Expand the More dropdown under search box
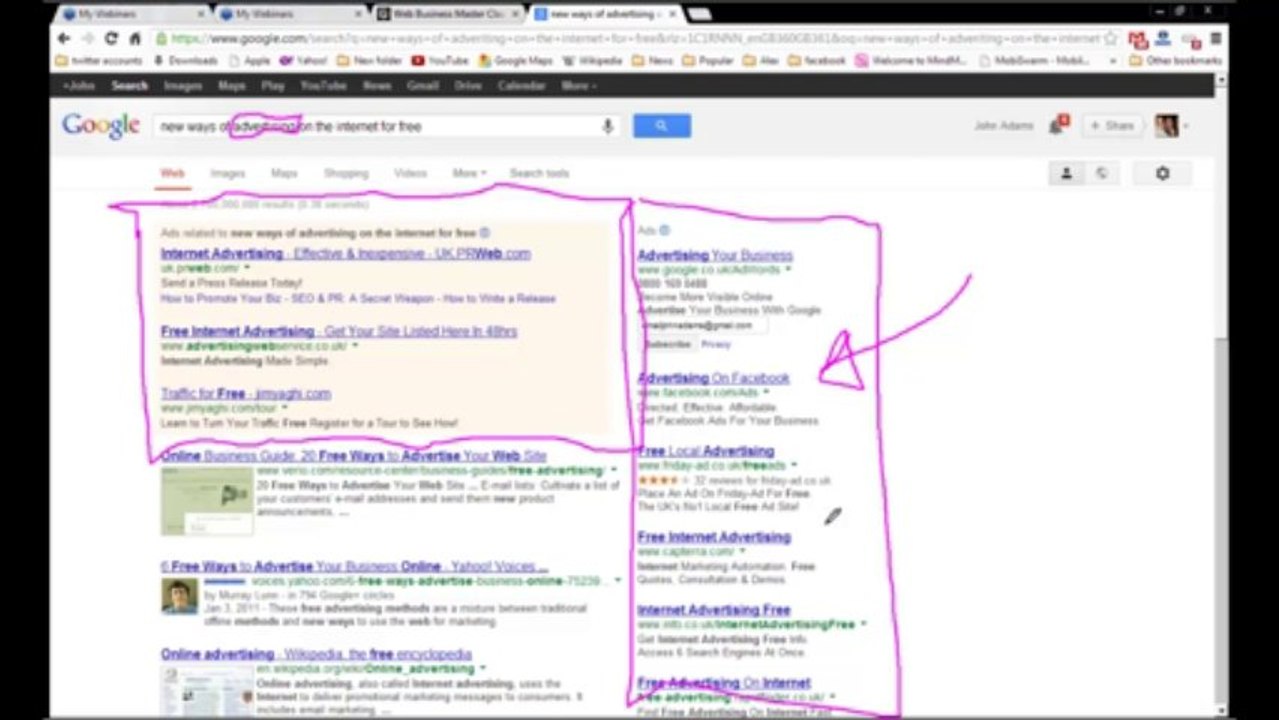The width and height of the screenshot is (1279, 720). click(x=468, y=173)
